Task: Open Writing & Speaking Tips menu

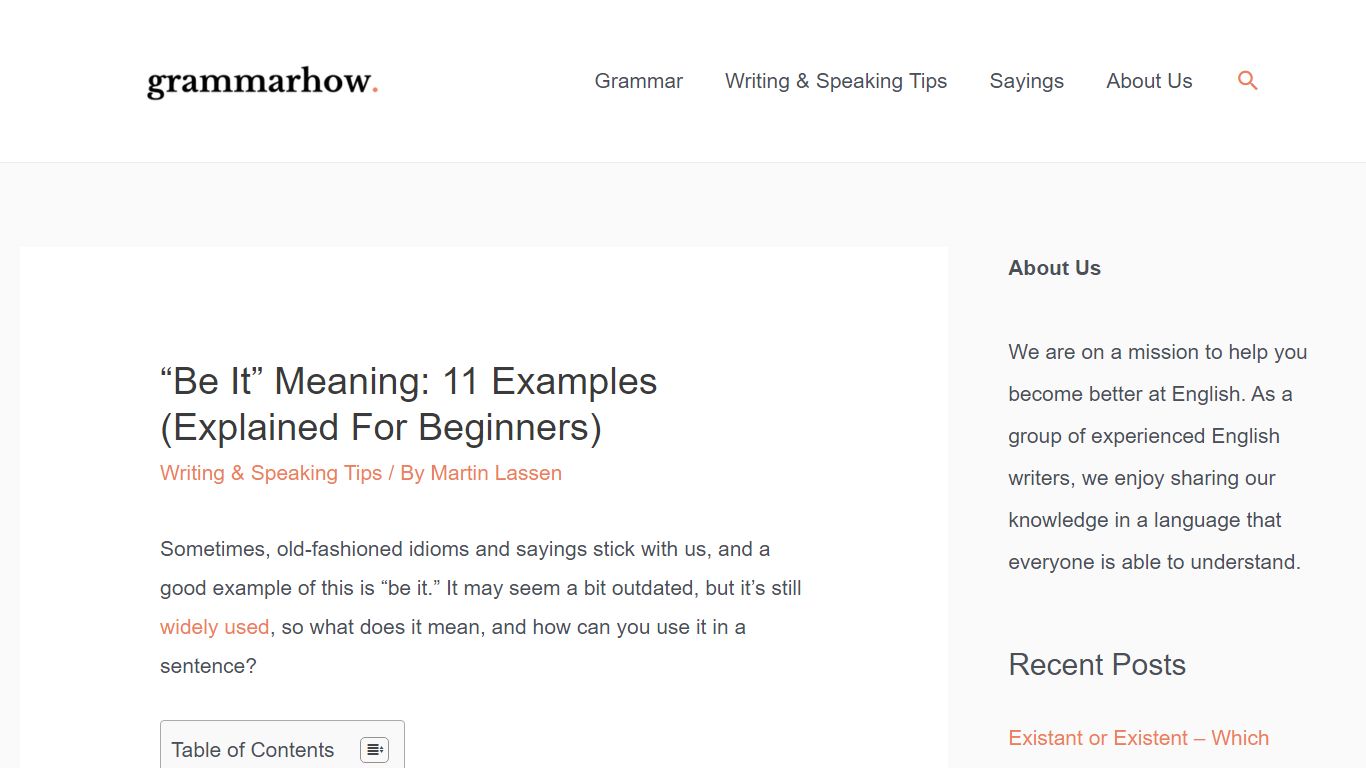Action: point(836,81)
